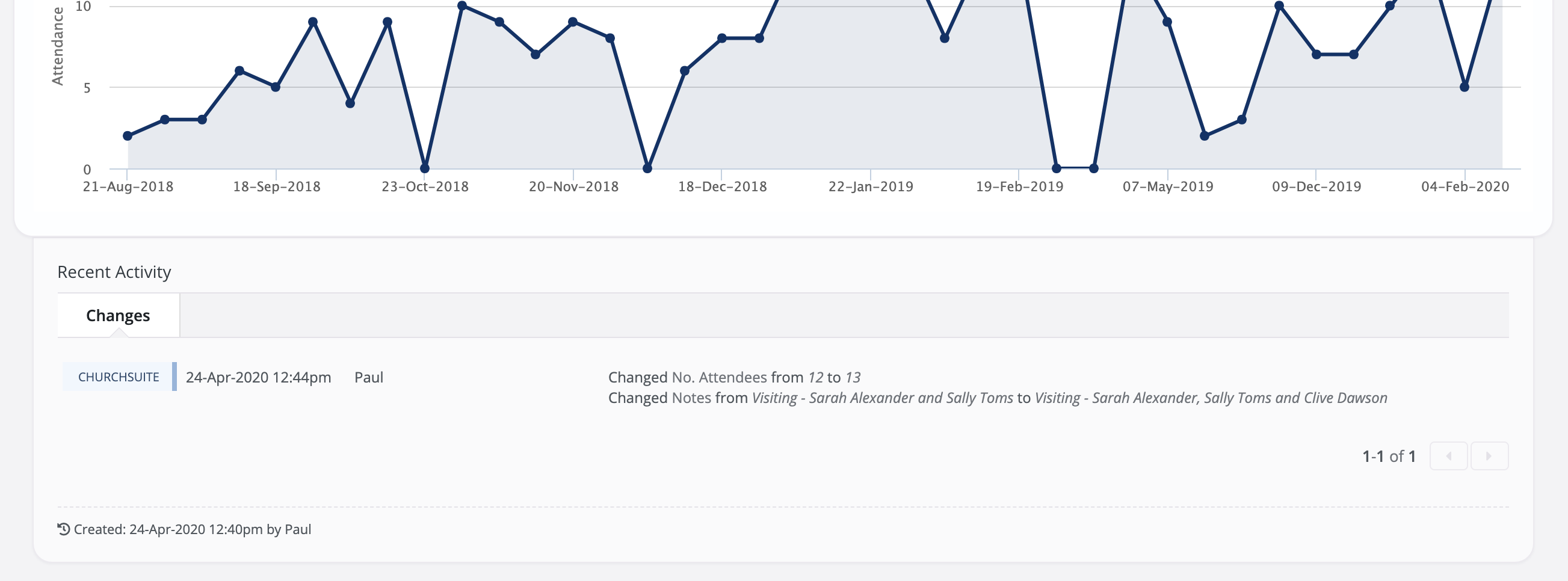This screenshot has height=581, width=1568.
Task: Click the next page arrow button
Action: click(x=1489, y=456)
